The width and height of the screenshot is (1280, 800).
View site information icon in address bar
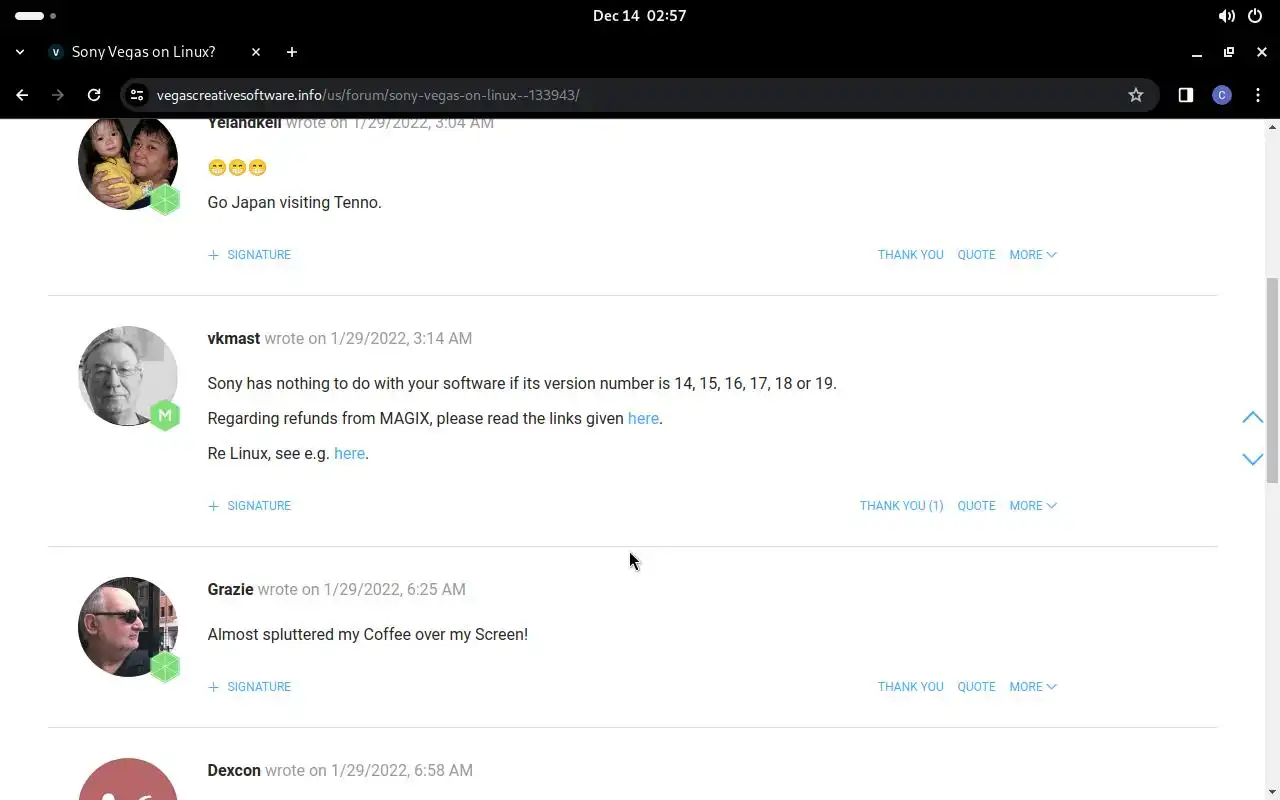coord(138,95)
